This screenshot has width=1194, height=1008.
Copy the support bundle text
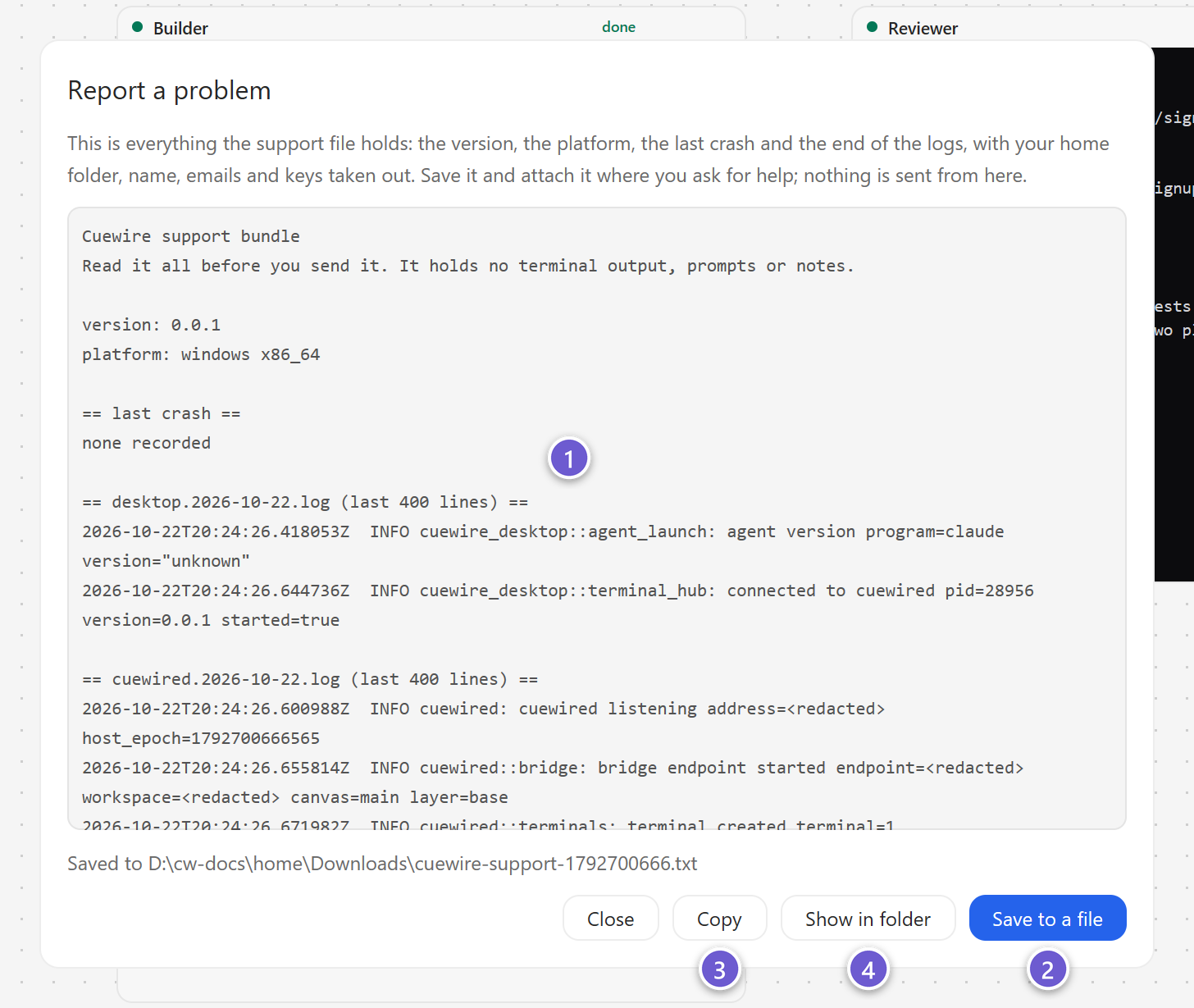coord(719,918)
